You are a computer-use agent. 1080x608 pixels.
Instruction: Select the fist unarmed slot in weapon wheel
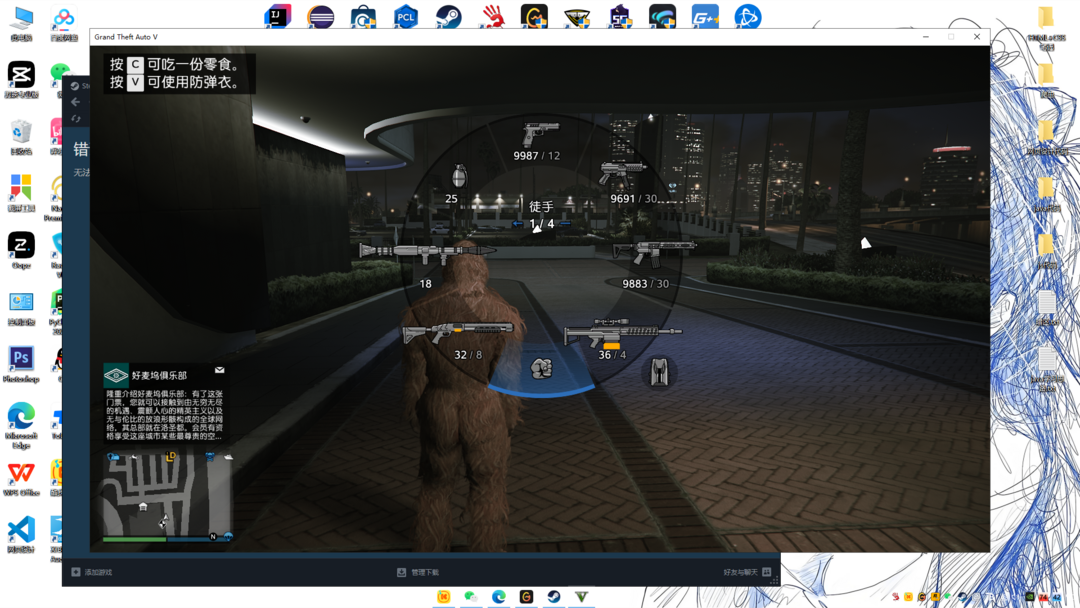tap(541, 368)
